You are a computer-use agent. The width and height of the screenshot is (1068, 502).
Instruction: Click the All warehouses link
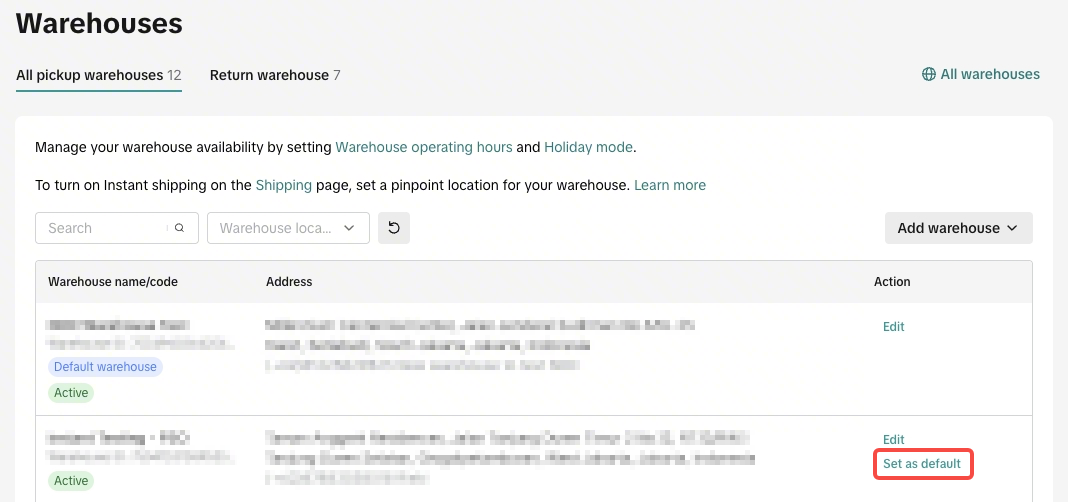pyautogui.click(x=990, y=74)
